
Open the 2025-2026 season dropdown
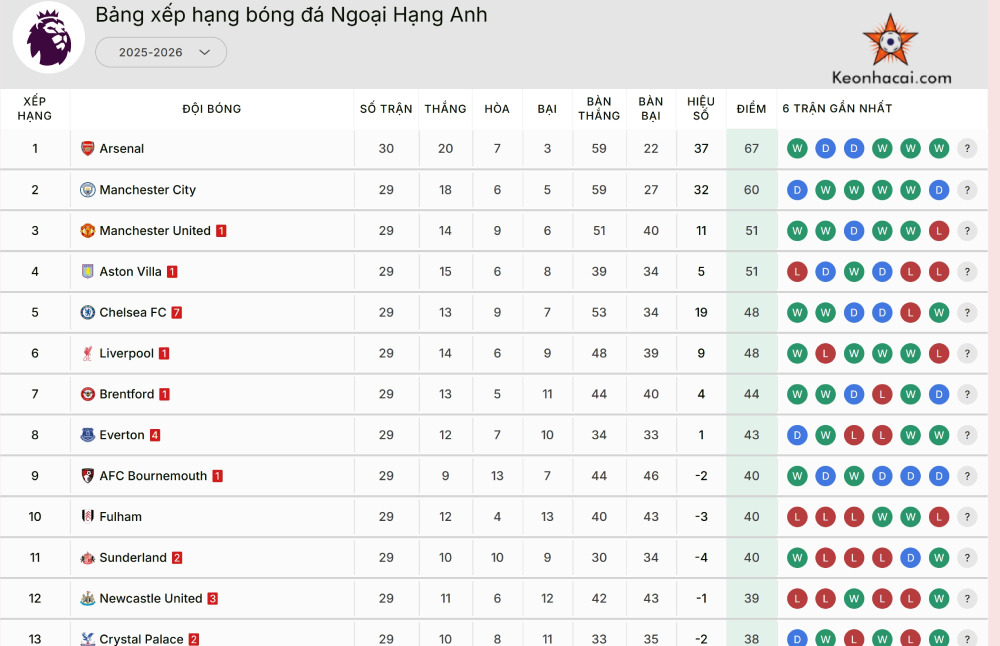[x=161, y=52]
